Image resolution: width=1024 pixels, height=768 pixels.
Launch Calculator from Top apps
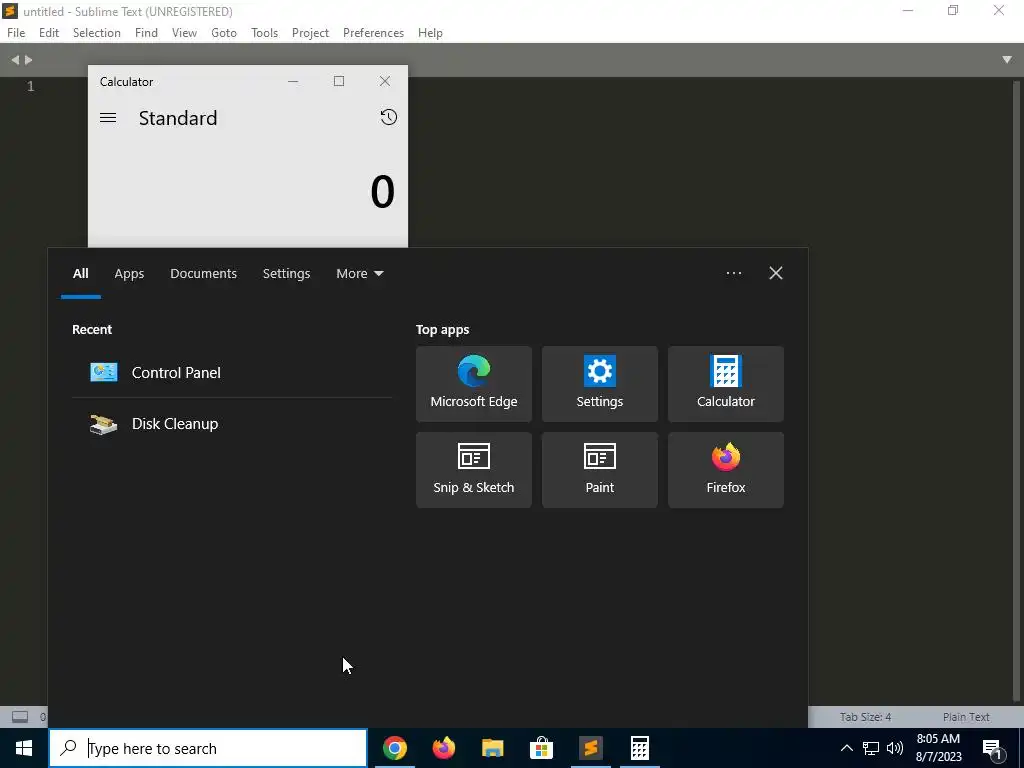[x=726, y=384]
